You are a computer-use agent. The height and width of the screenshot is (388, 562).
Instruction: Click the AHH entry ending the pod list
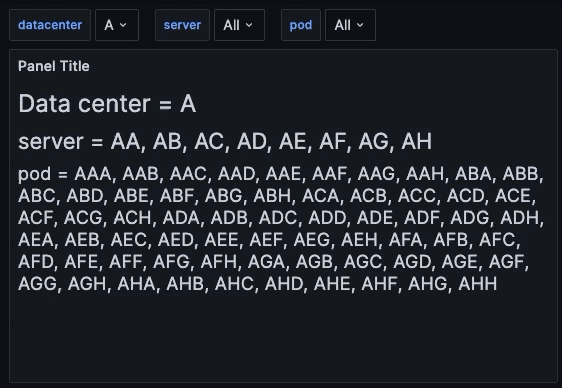(478, 284)
